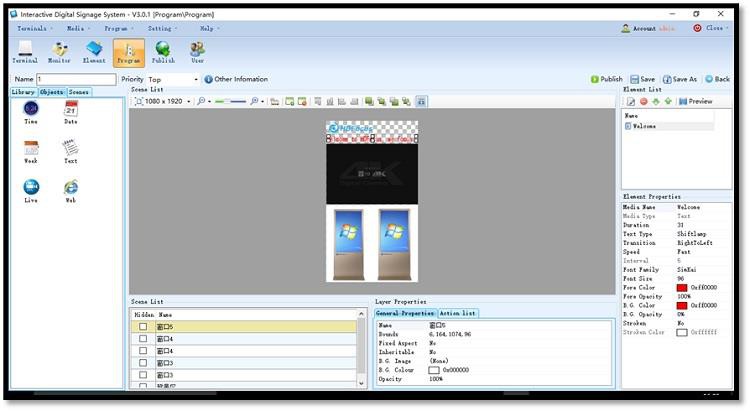Open the Priority dropdown showing Top
Screen dimensions: 750x411
click(173, 79)
